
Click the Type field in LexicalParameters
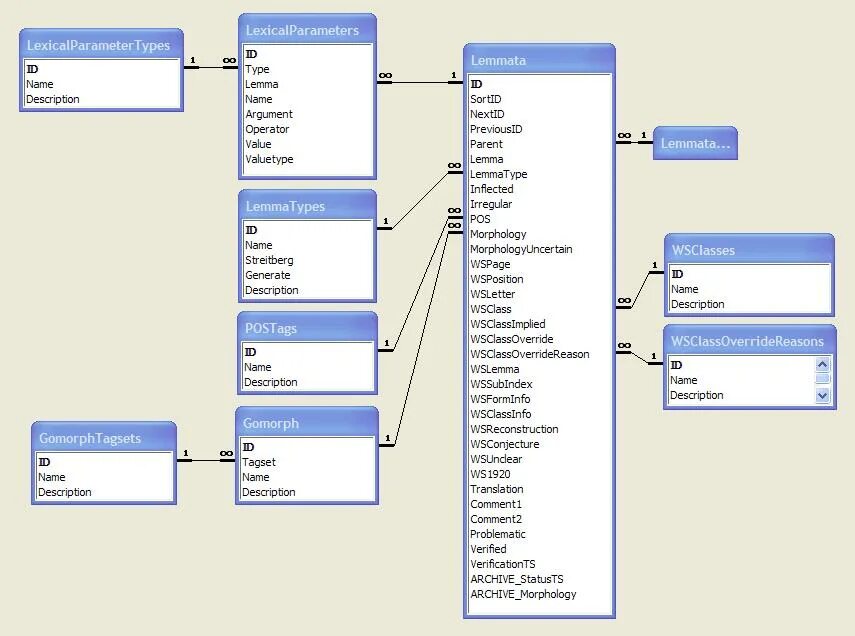308,69
